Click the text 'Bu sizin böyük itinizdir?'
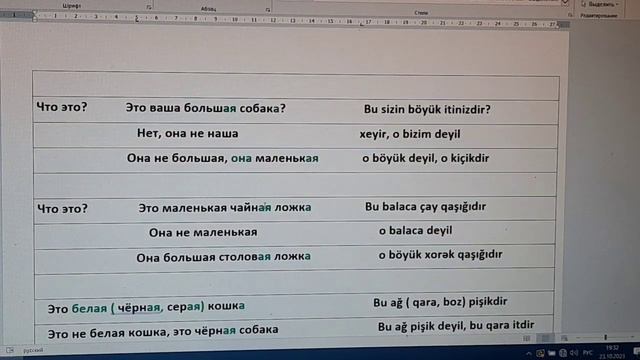The height and width of the screenshot is (360, 640). click(x=427, y=109)
